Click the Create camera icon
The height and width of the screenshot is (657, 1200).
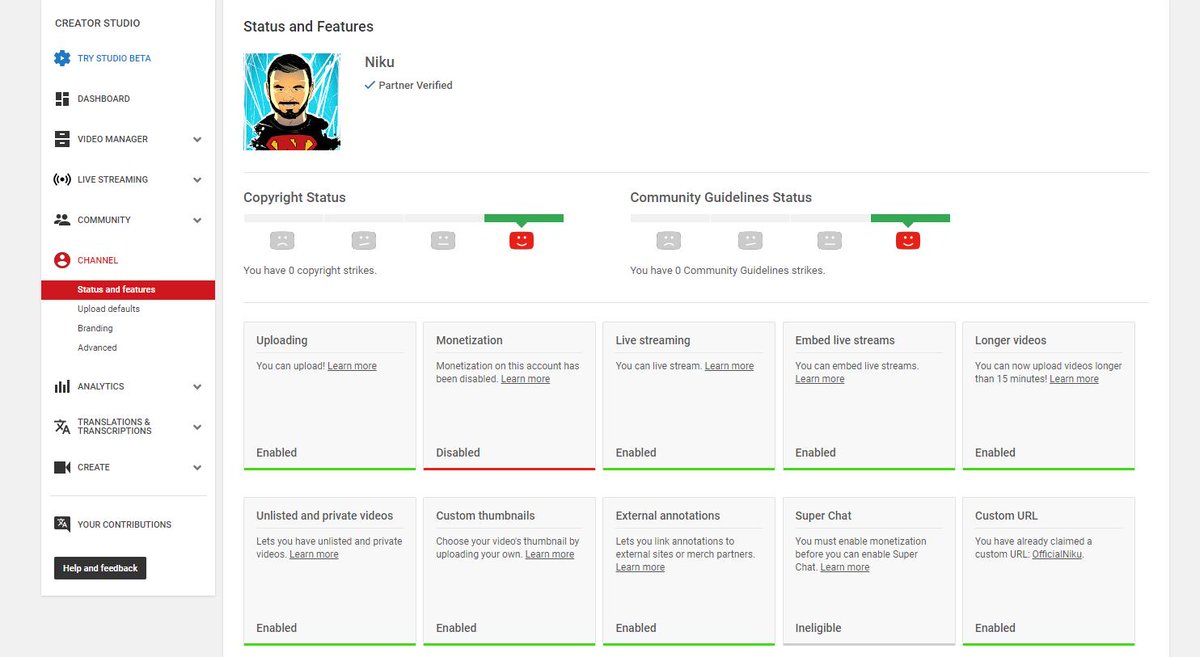[62, 467]
